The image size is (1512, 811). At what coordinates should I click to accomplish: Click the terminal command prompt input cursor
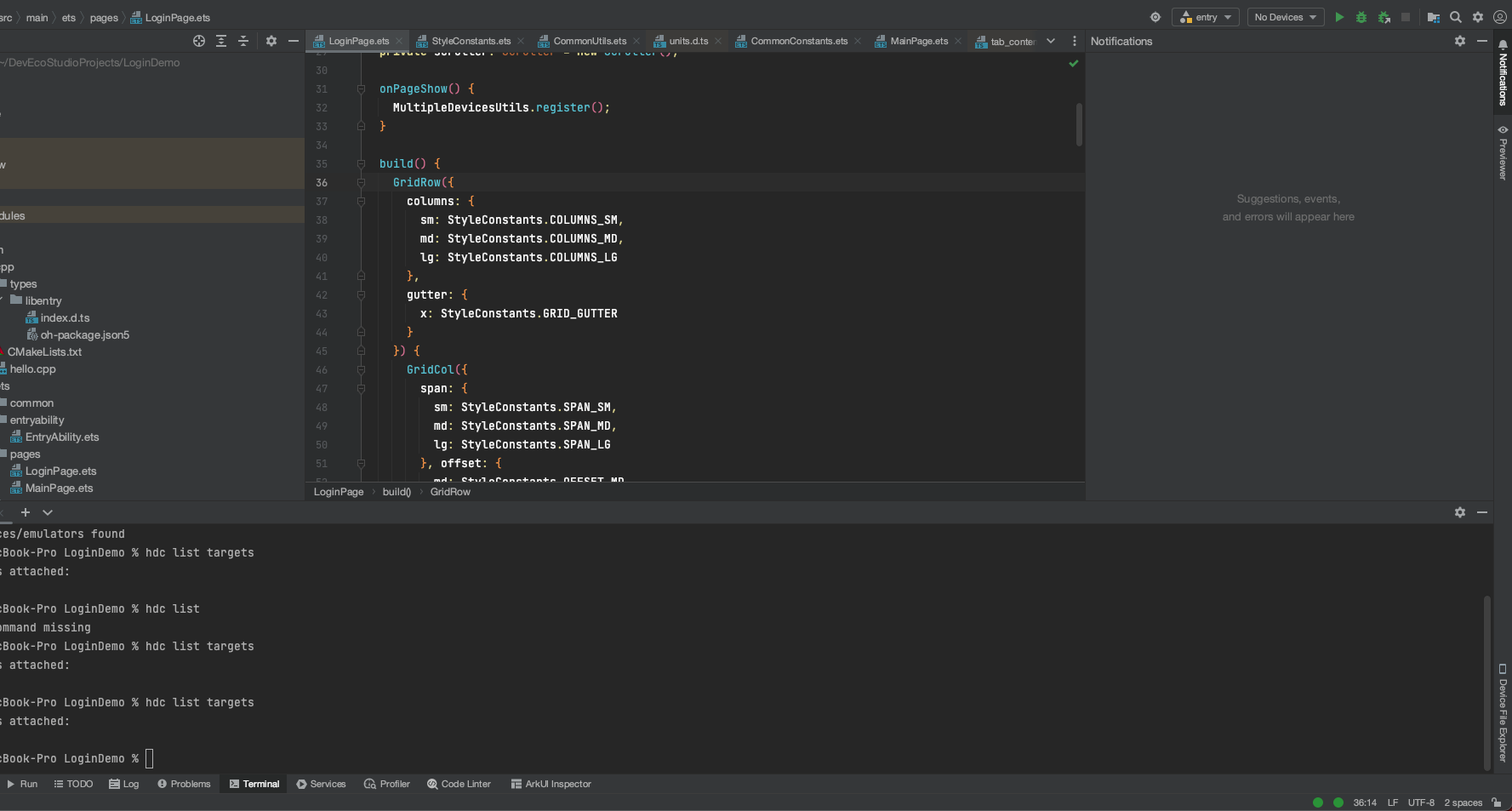tap(150, 758)
